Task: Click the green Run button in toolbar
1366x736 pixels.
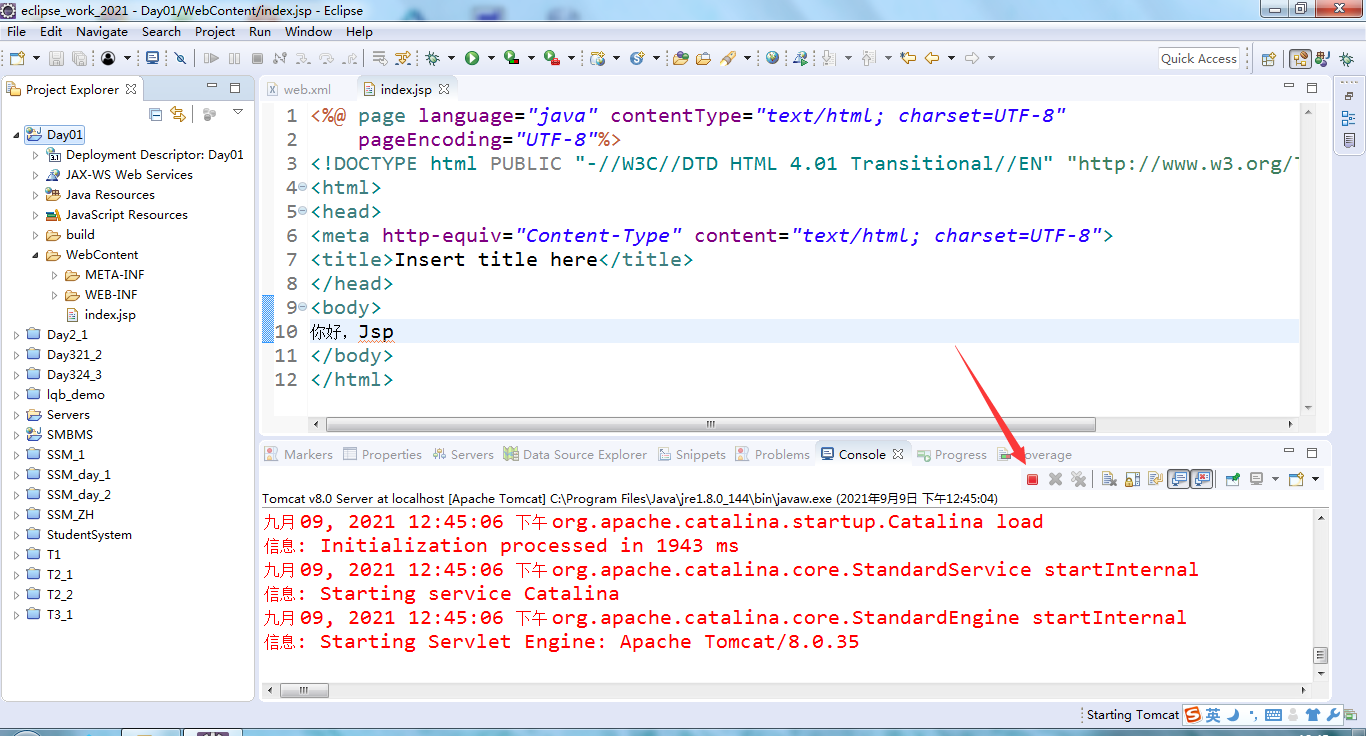Action: pos(472,58)
